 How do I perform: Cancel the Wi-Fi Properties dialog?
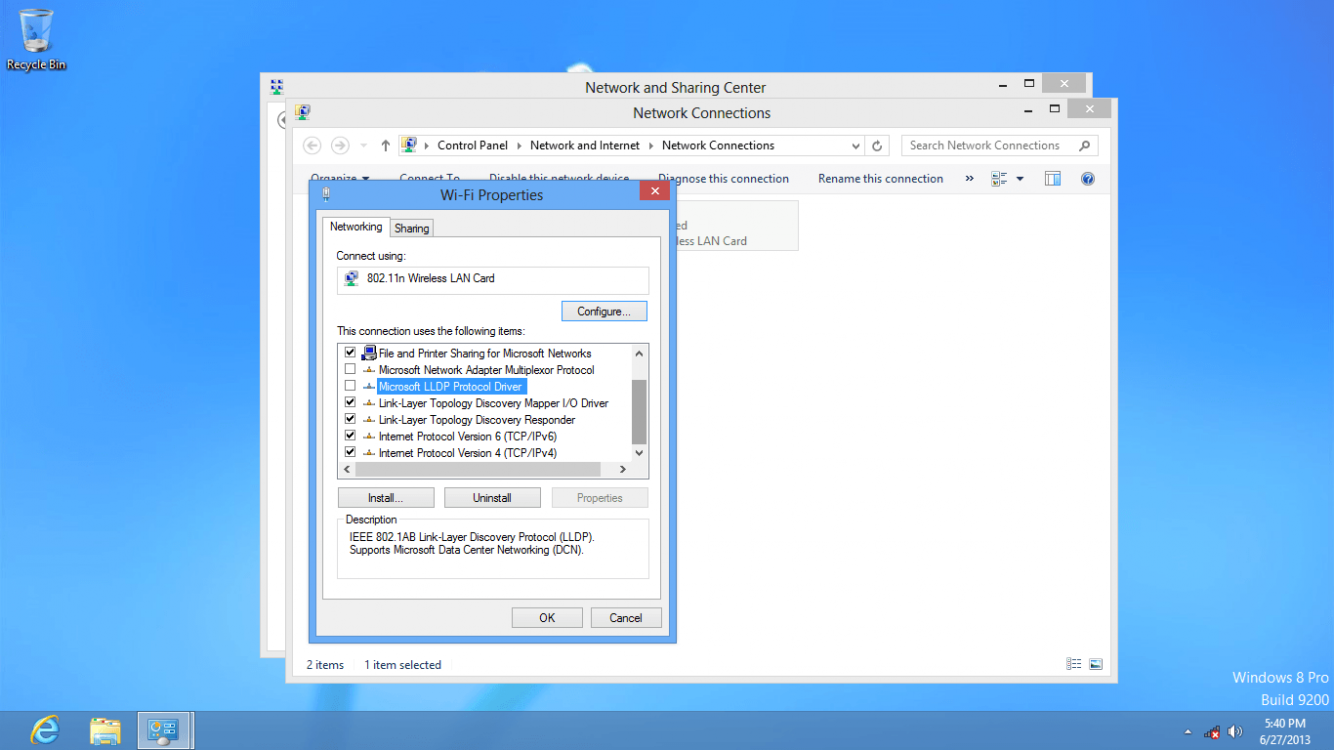626,618
